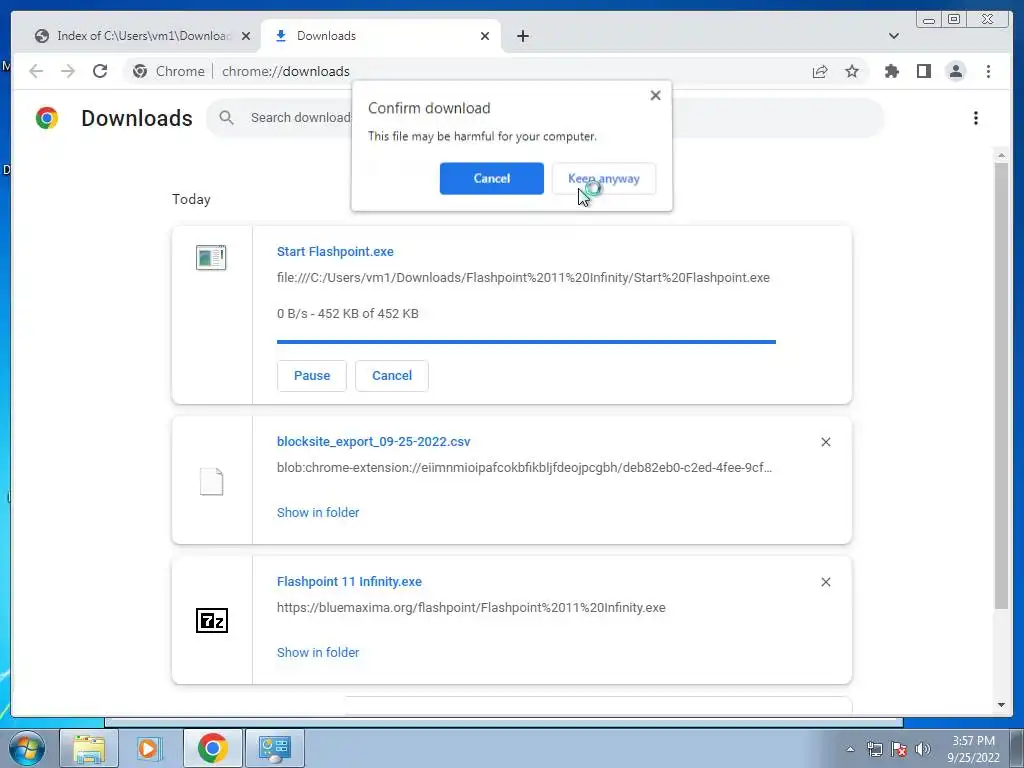Close the Index of C:\Users tab

click(x=246, y=36)
